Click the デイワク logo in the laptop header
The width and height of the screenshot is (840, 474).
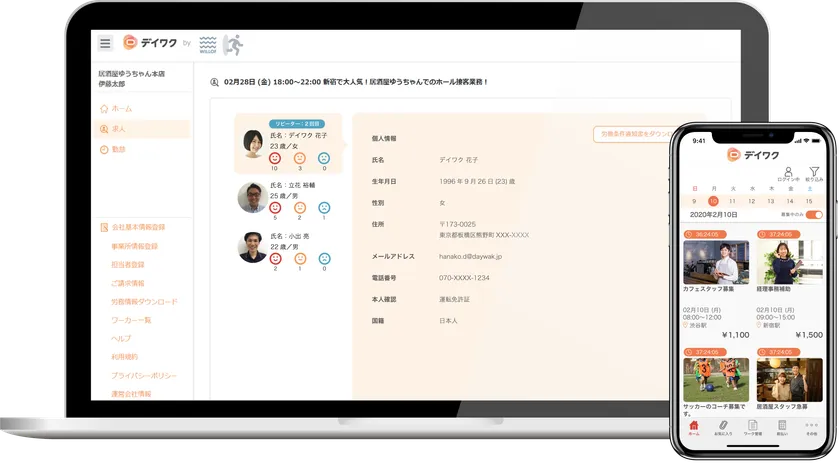150,43
